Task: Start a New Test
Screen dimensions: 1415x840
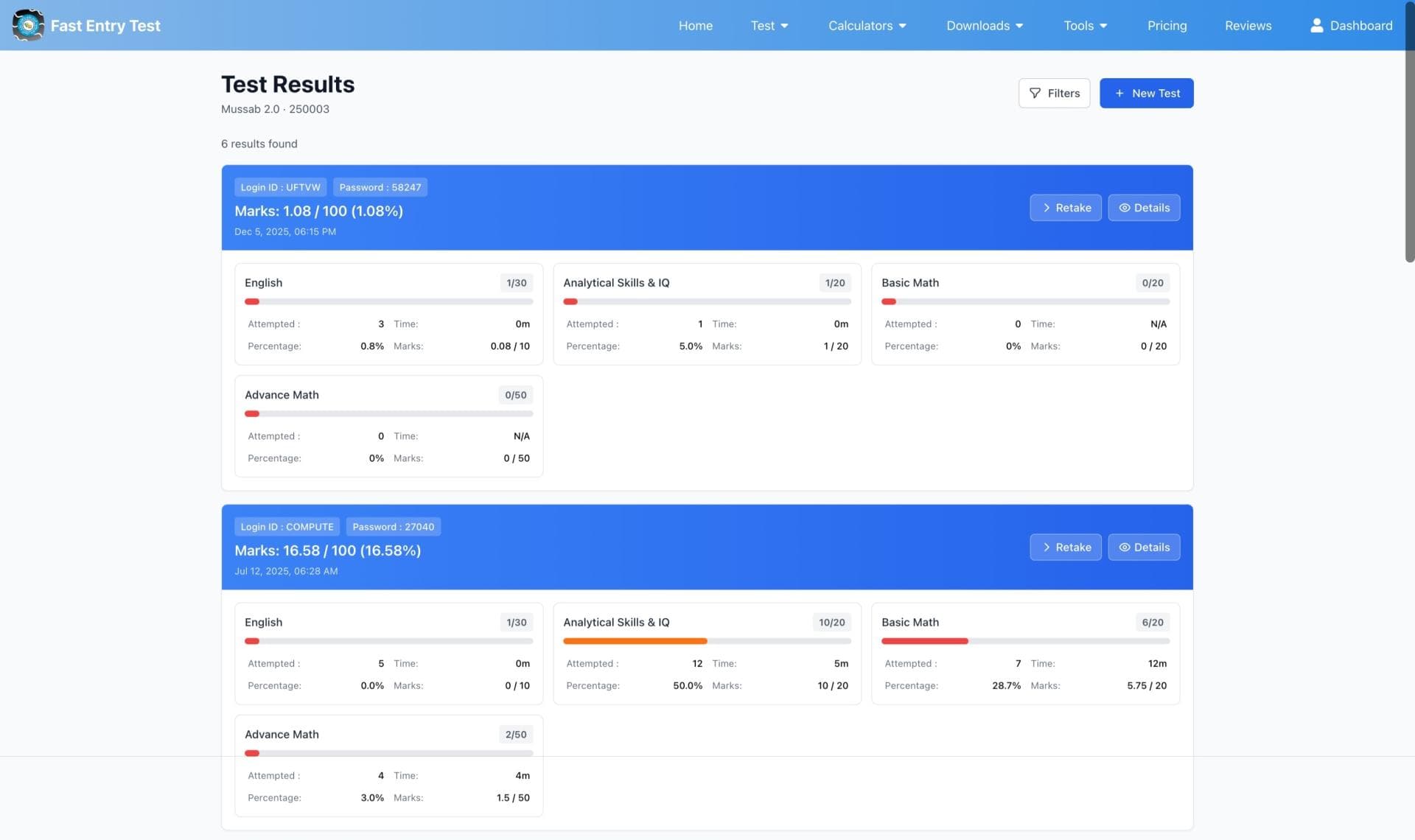Action: click(1147, 93)
